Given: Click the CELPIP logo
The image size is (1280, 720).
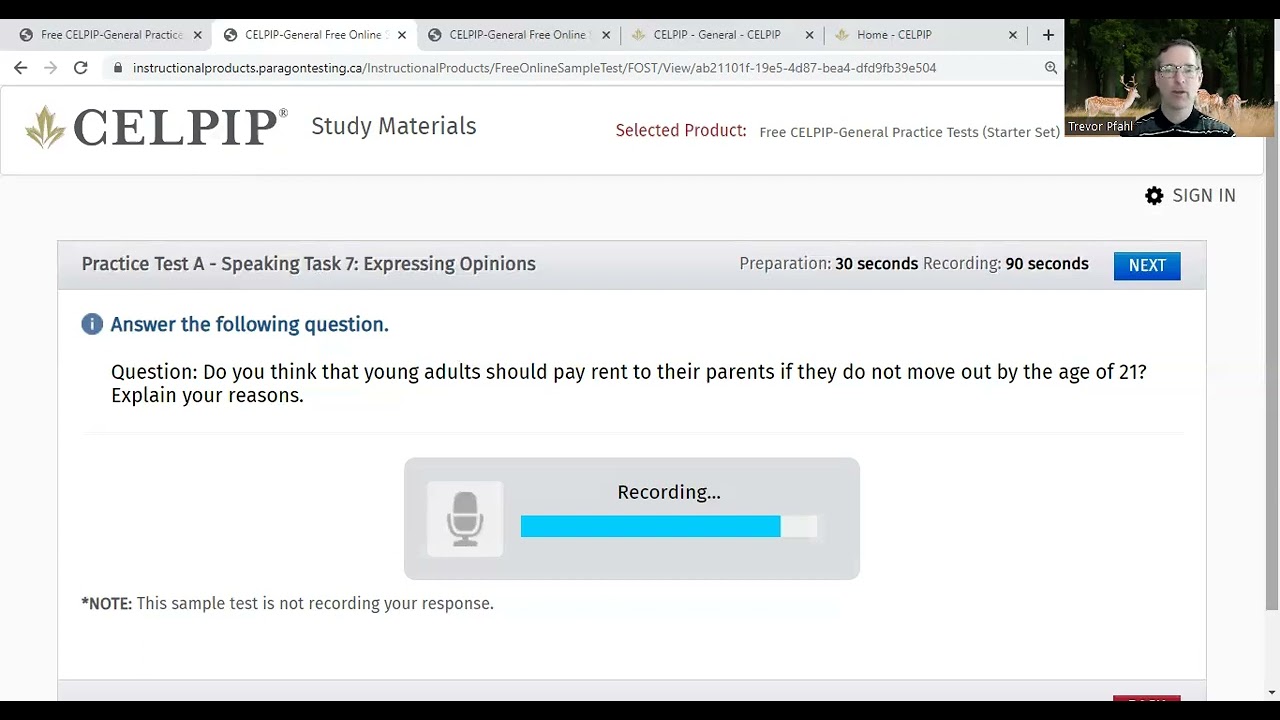Looking at the screenshot, I should 156,127.
